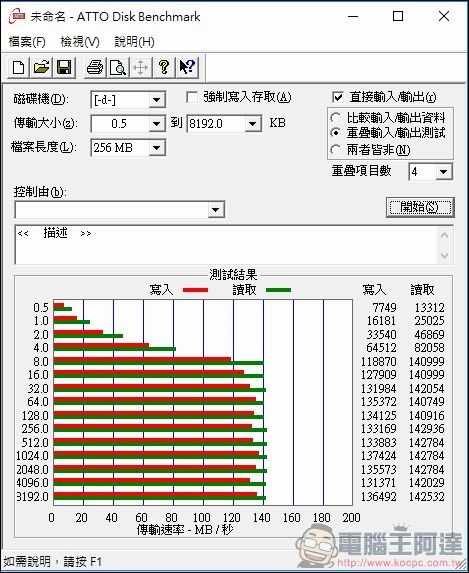Open print preview magnifier icon
Image resolution: width=469 pixels, height=573 pixels.
click(x=118, y=68)
